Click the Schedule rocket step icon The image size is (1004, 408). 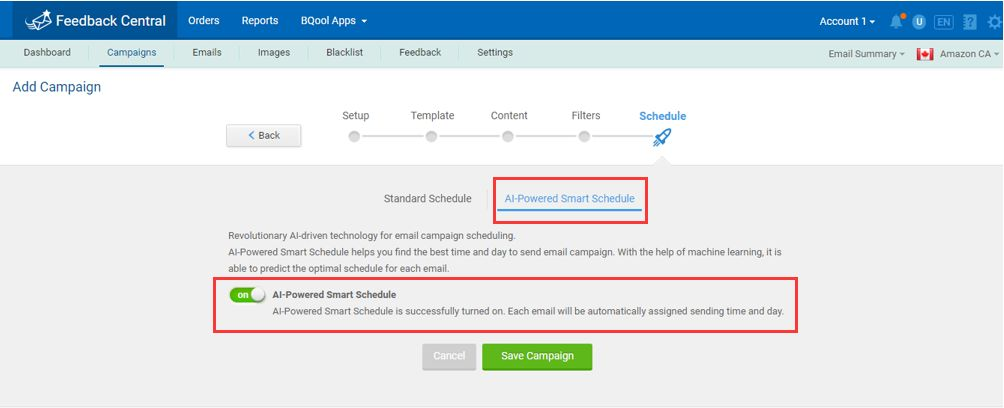click(662, 137)
